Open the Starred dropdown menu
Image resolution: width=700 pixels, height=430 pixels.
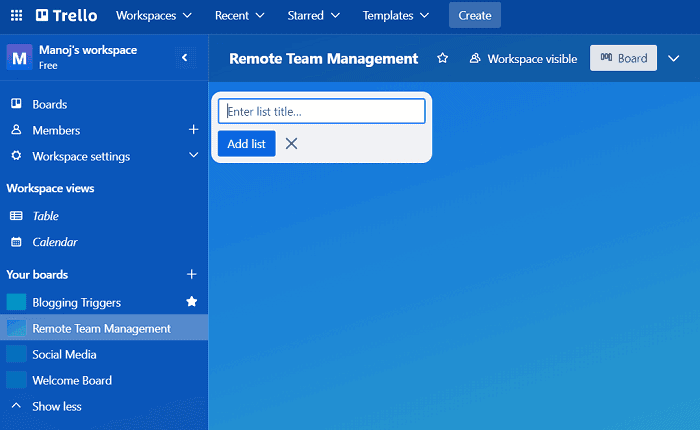313,16
